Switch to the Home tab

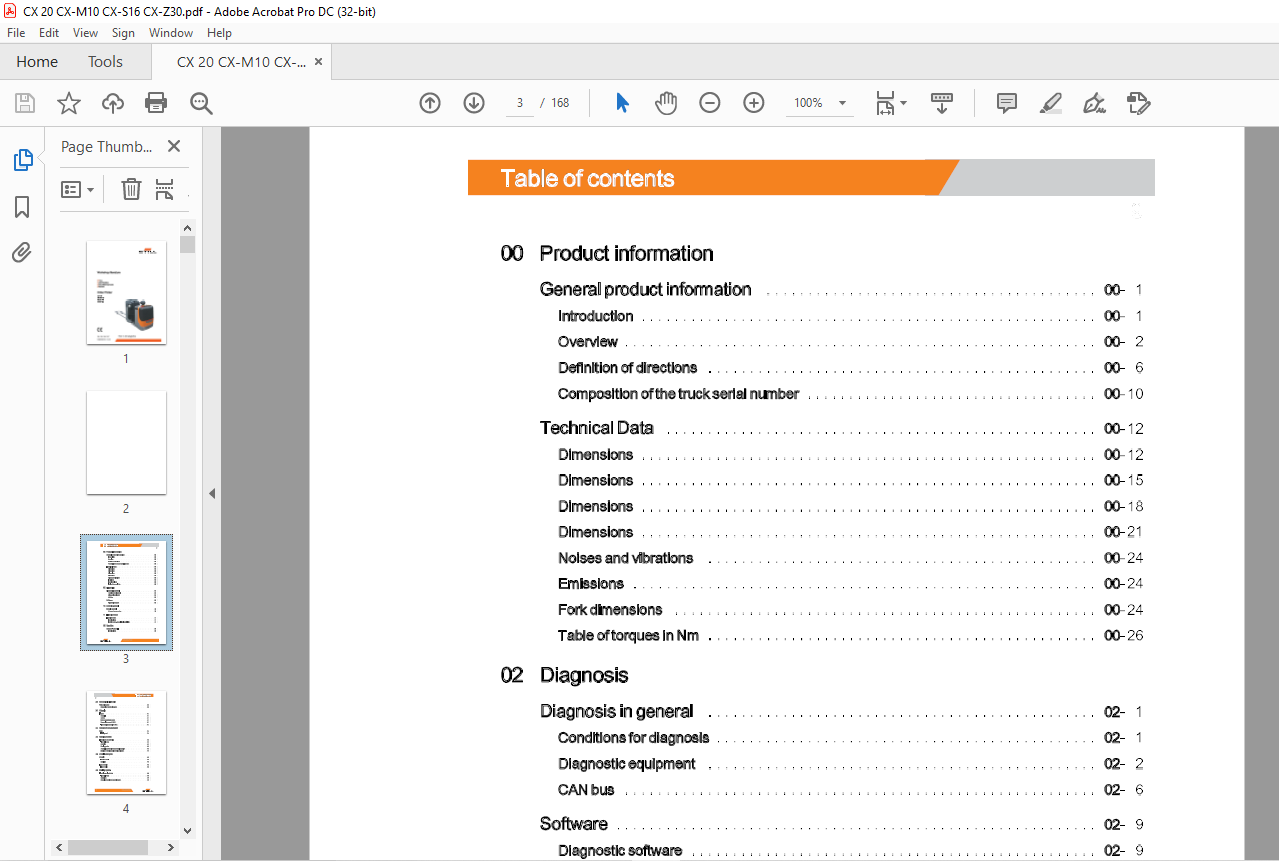(37, 62)
